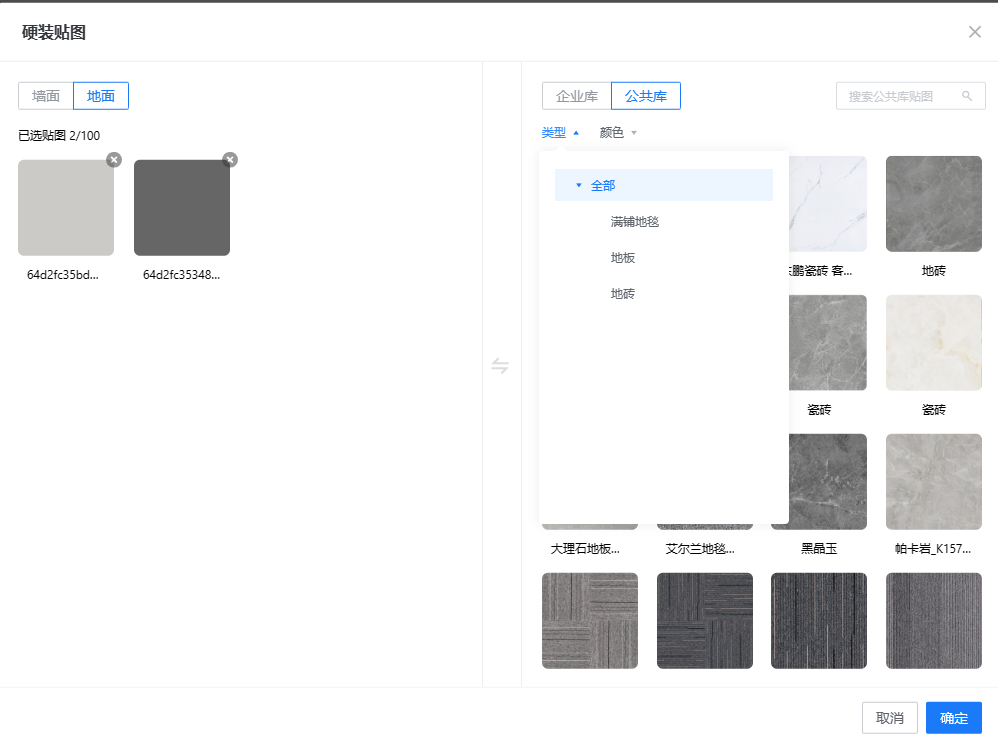Select the light gray selected texture swatch

point(66,208)
